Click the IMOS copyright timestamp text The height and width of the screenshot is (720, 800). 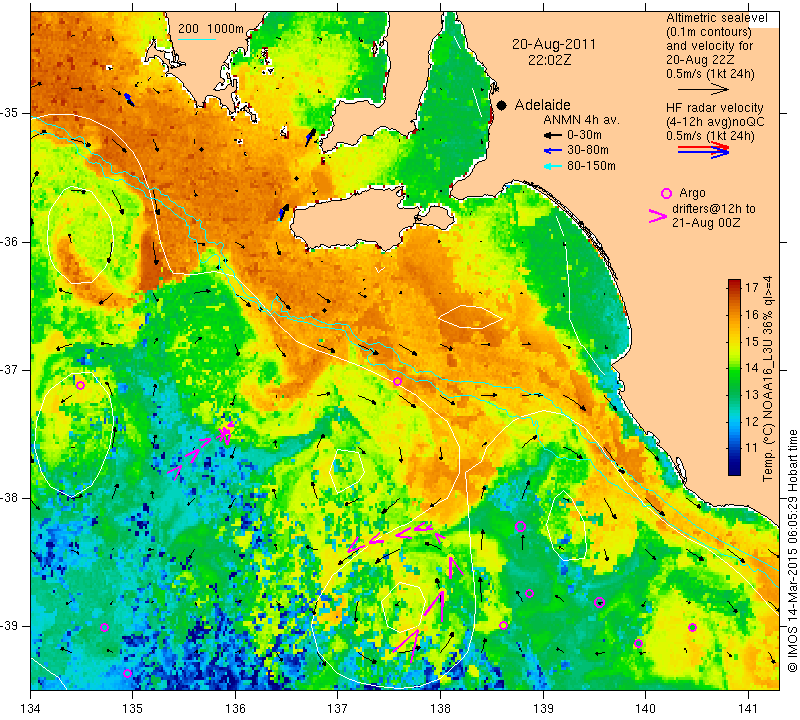click(792, 551)
